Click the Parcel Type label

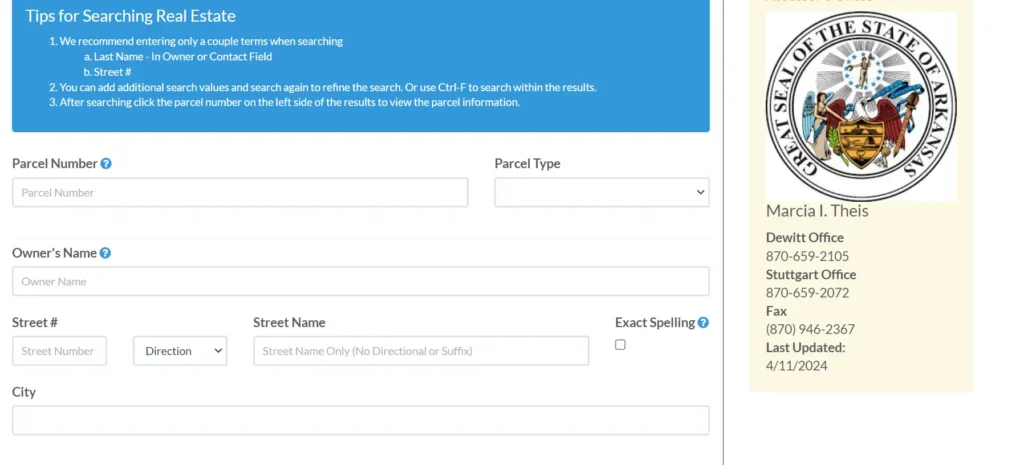[x=527, y=164]
